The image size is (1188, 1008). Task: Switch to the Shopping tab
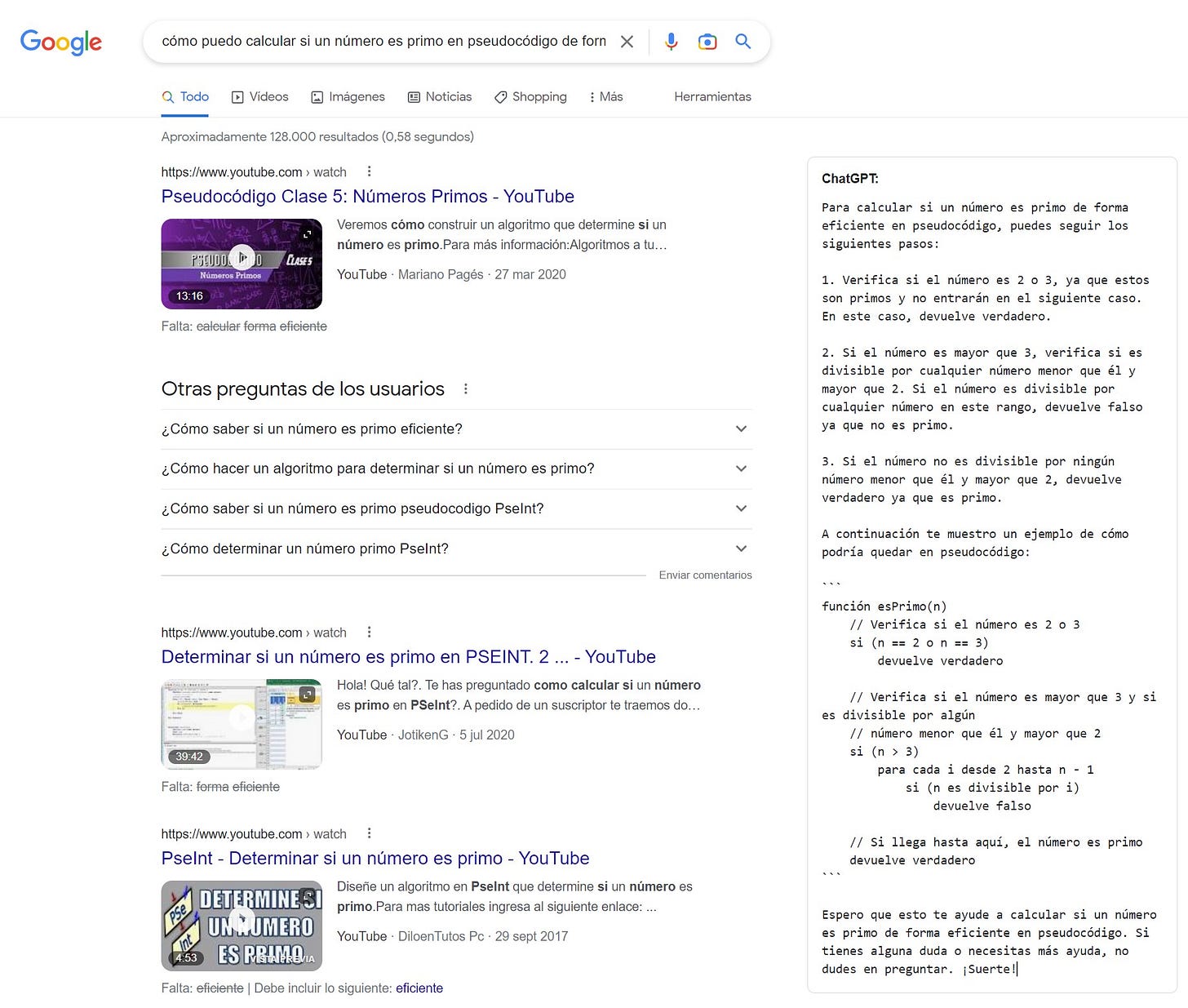coord(530,96)
